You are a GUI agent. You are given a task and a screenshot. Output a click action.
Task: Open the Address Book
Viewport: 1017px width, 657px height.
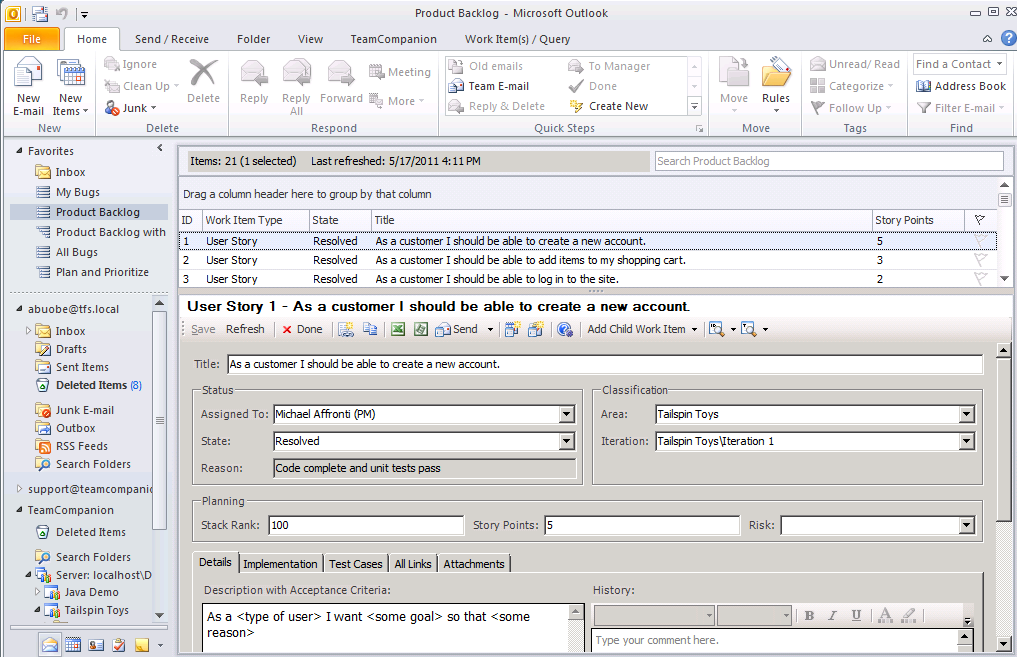pos(961,86)
